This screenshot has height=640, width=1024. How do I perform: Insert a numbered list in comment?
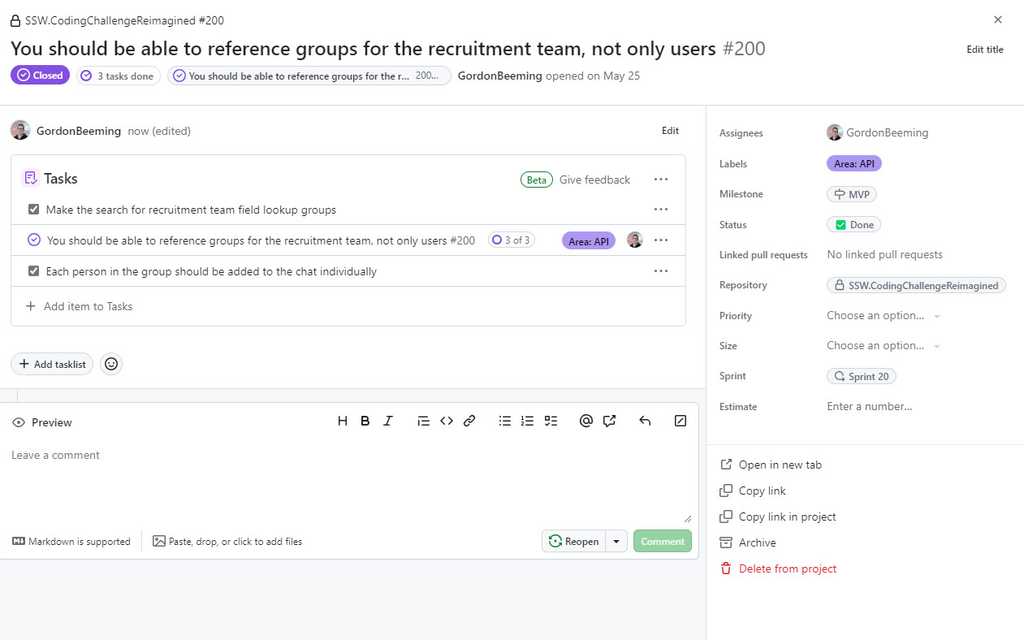click(527, 421)
